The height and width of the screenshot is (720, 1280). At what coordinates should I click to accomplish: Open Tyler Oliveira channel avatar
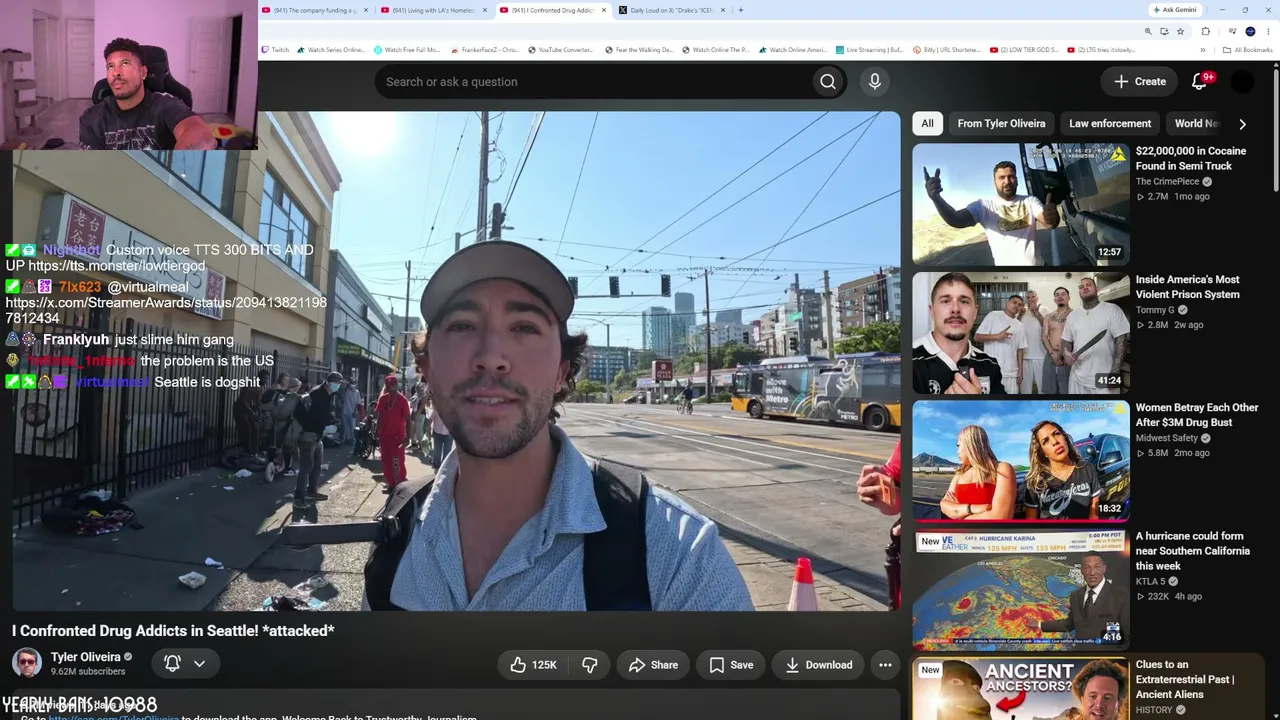pyautogui.click(x=27, y=663)
